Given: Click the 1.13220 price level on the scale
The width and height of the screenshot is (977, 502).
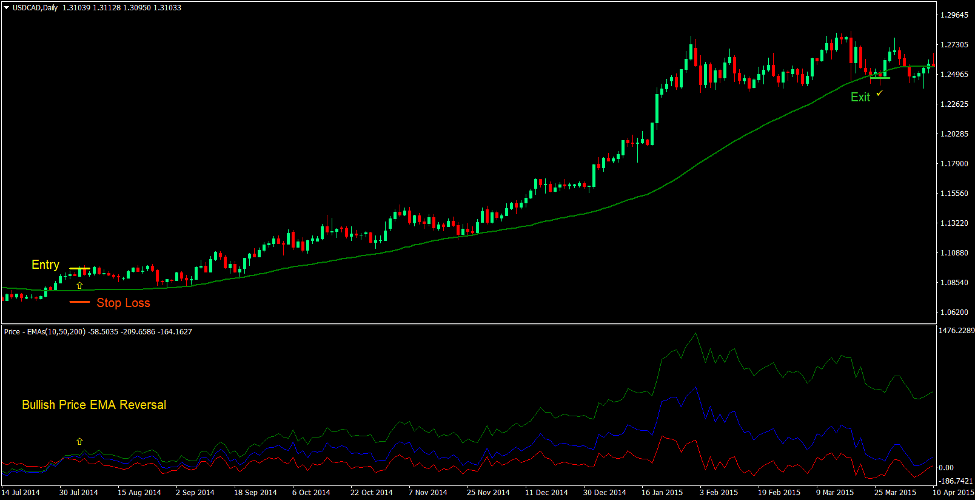Looking at the screenshot, I should (955, 223).
